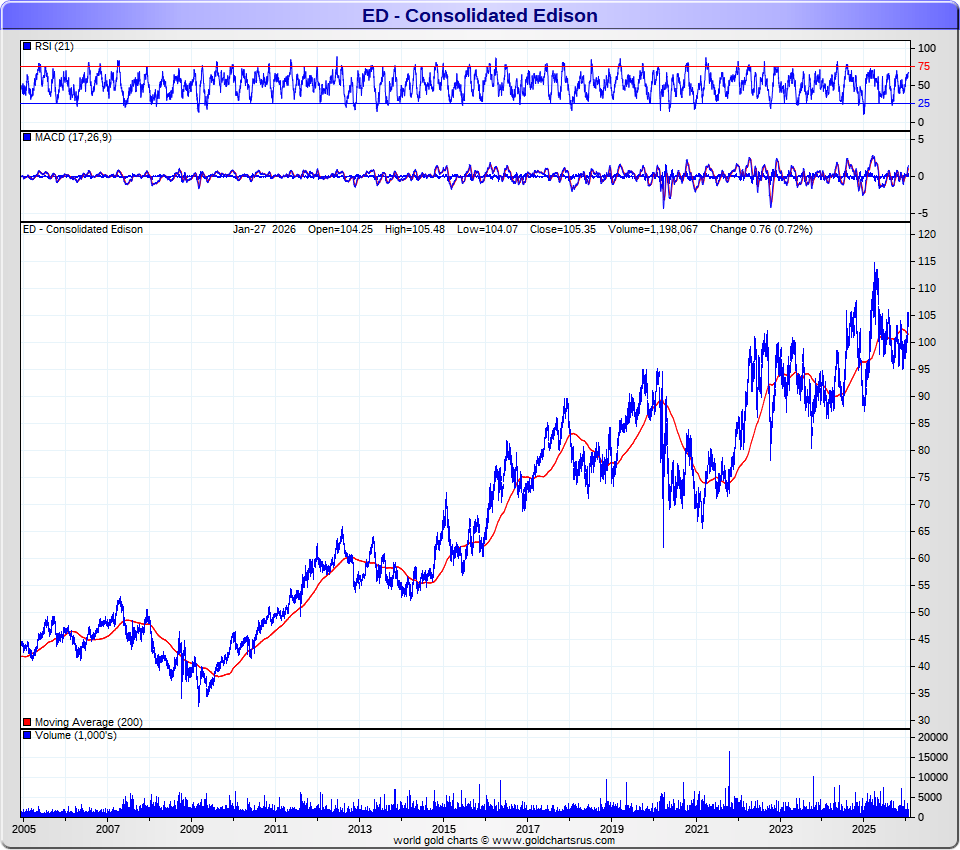The width and height of the screenshot is (960, 850).
Task: Click the RSI 100 axis label
Action: [927, 48]
